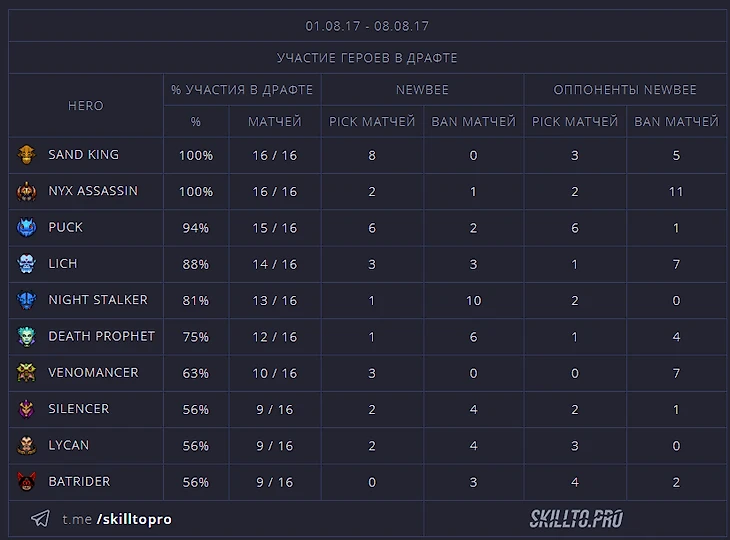
Task: Click the Nyx Assassin hero icon
Action: click(x=27, y=191)
